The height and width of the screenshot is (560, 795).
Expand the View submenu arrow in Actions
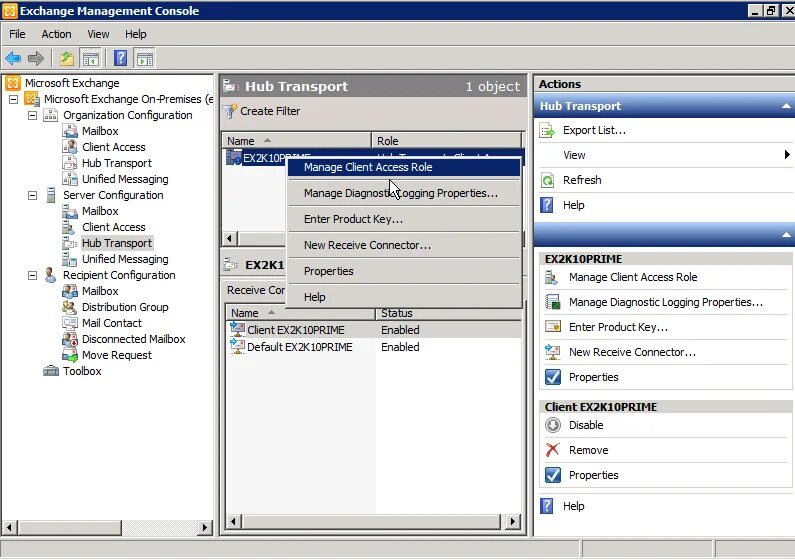point(786,155)
